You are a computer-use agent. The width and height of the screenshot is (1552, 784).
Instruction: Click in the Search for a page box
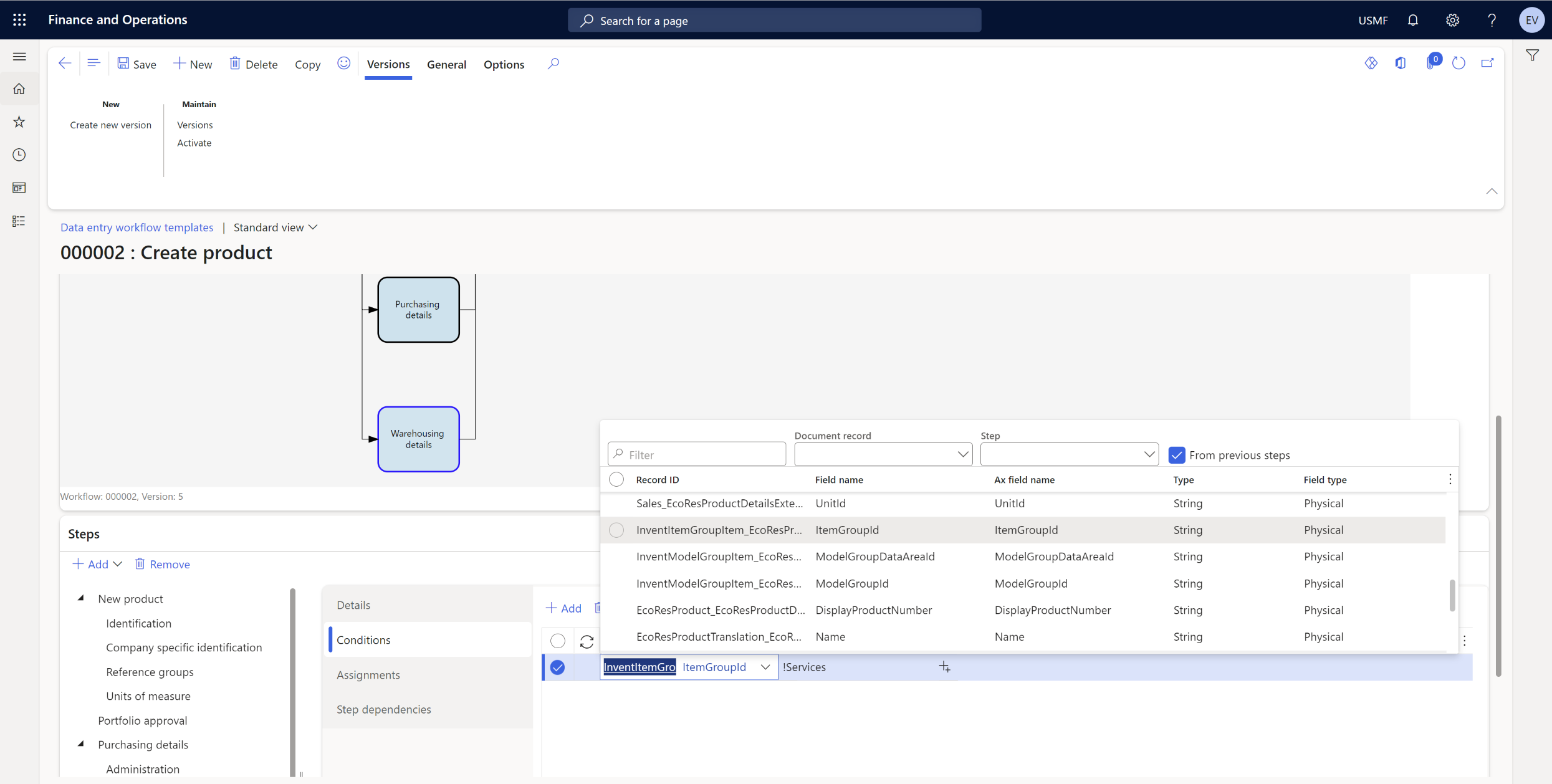(774, 20)
